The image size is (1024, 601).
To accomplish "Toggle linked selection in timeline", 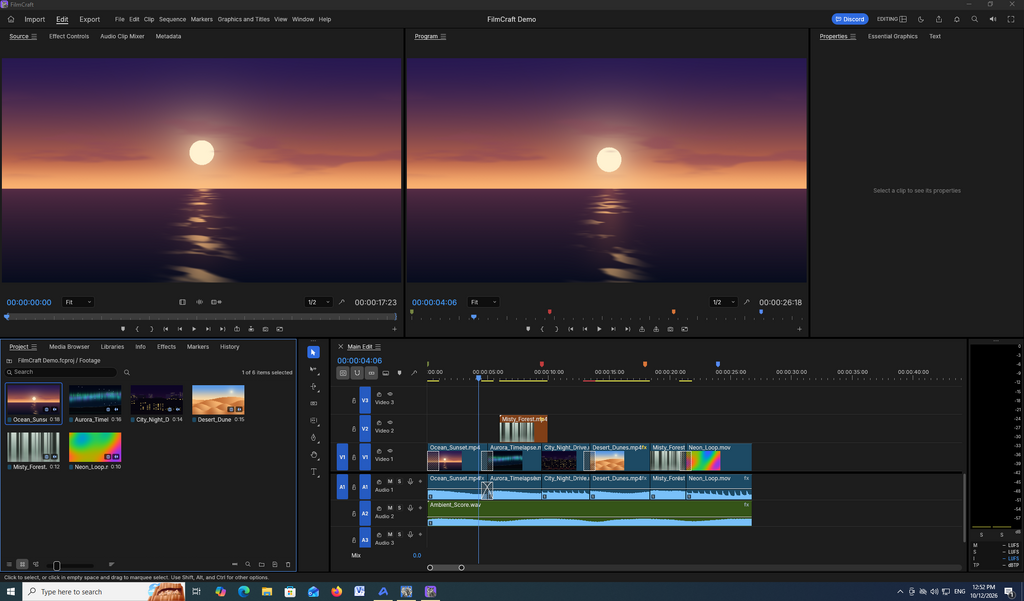I will (371, 373).
